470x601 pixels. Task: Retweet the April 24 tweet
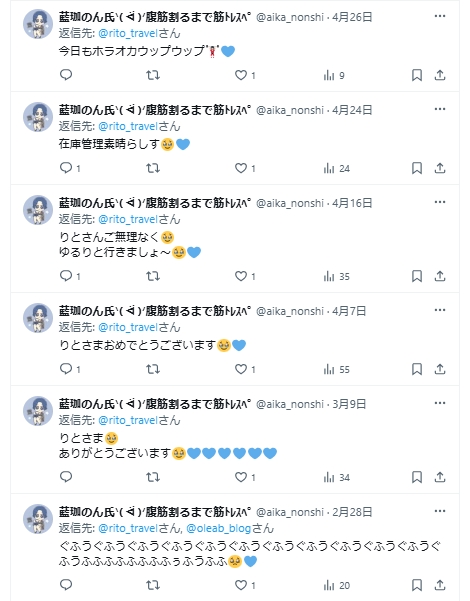153,168
